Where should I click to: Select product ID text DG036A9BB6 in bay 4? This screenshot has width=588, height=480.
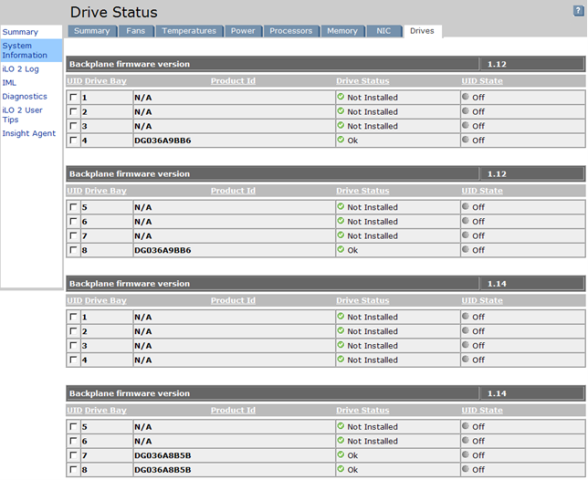coord(163,141)
